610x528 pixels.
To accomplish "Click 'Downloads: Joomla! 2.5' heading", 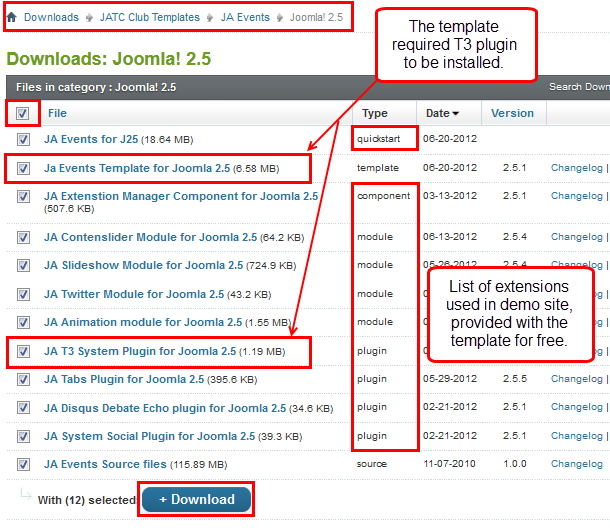I will 109,59.
